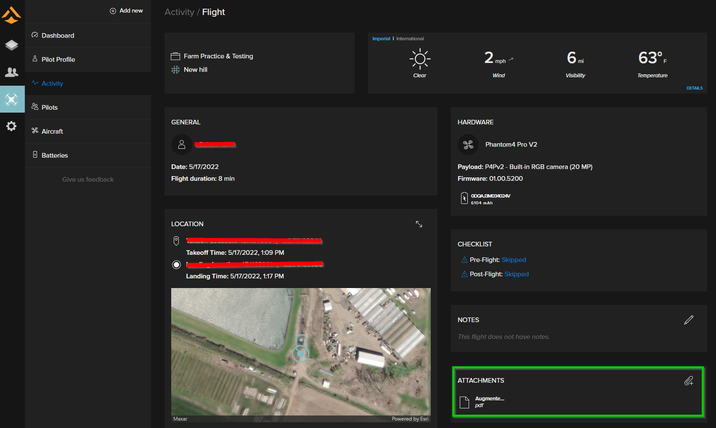Image resolution: width=716 pixels, height=428 pixels.
Task: Expand the location map to fullscreen
Action: pos(419,224)
